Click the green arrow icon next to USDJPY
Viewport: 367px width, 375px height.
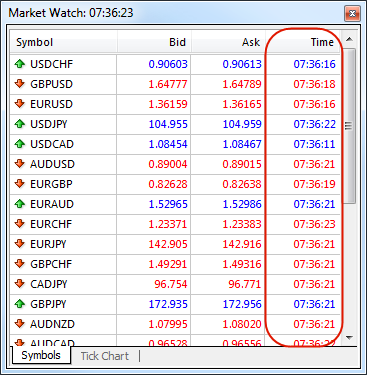coord(20,124)
